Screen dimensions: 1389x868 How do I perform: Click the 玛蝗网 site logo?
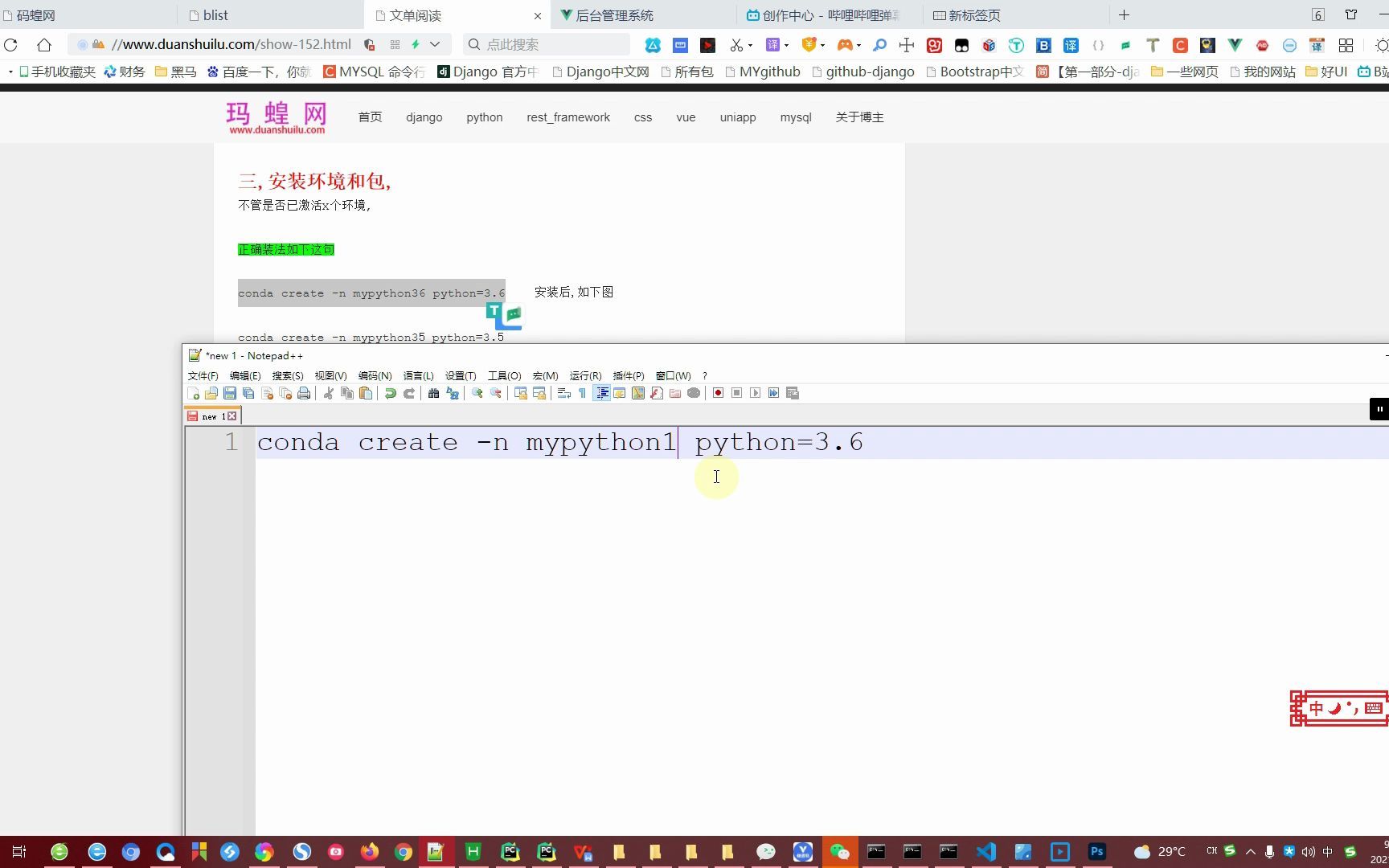[277, 117]
